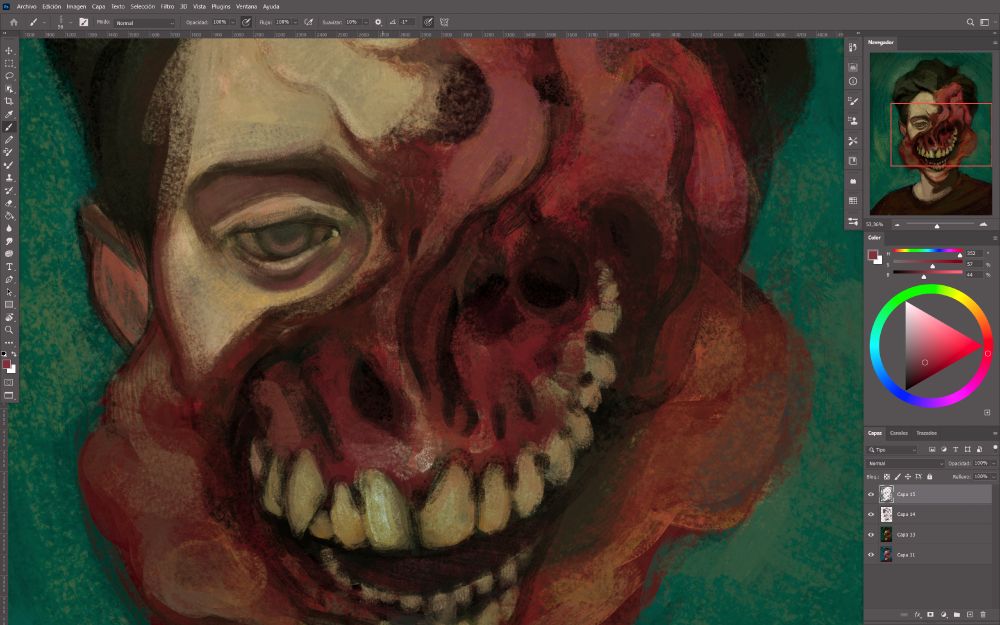This screenshot has height=625, width=1000.
Task: Open the Brush Settings panel in the dock
Action: [x=853, y=101]
